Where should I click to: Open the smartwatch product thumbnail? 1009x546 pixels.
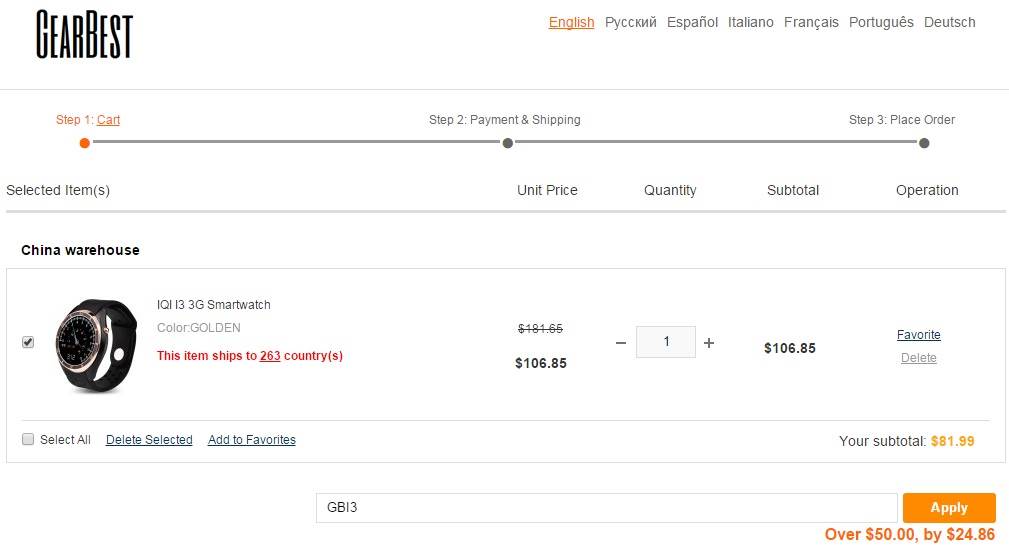click(95, 344)
